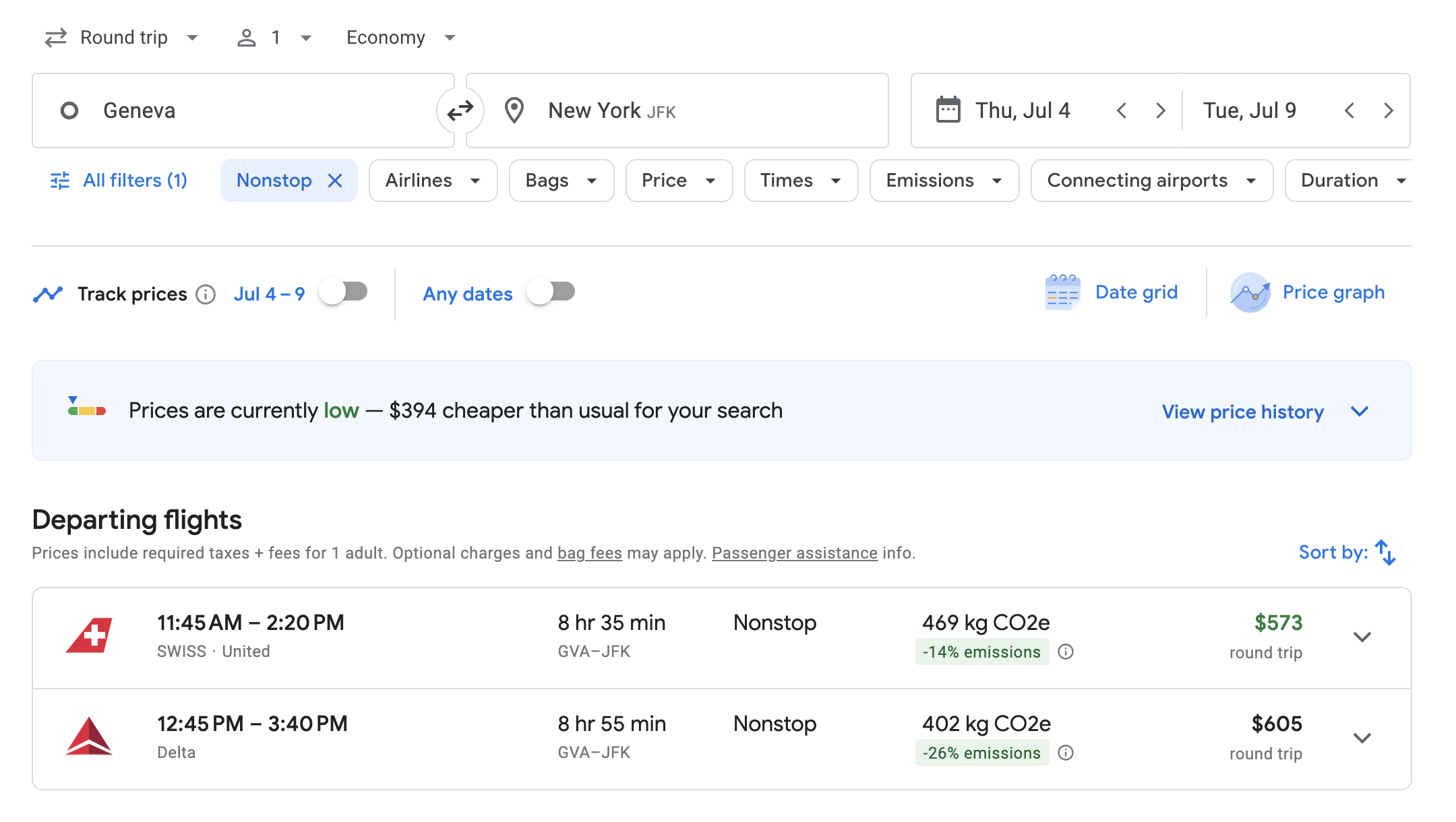Move return date to previous day
The width and height of the screenshot is (1456, 822).
[x=1349, y=110]
